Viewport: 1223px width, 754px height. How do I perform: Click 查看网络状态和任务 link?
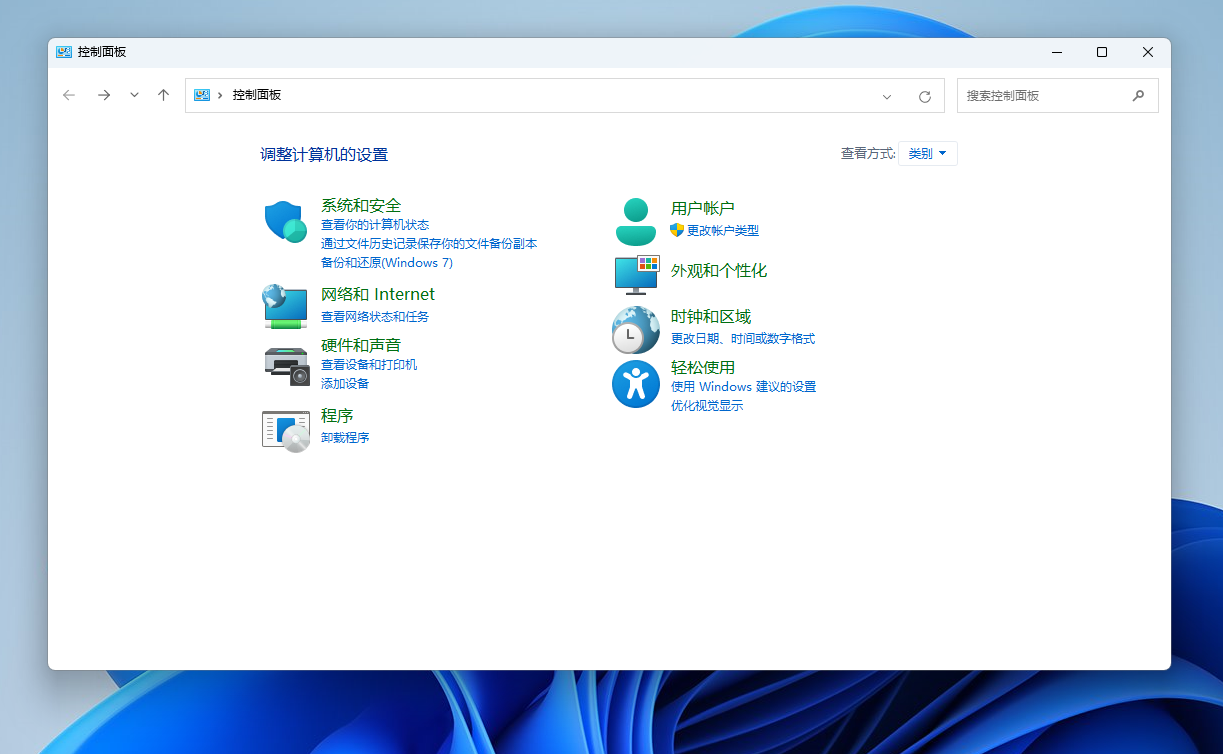click(x=375, y=316)
